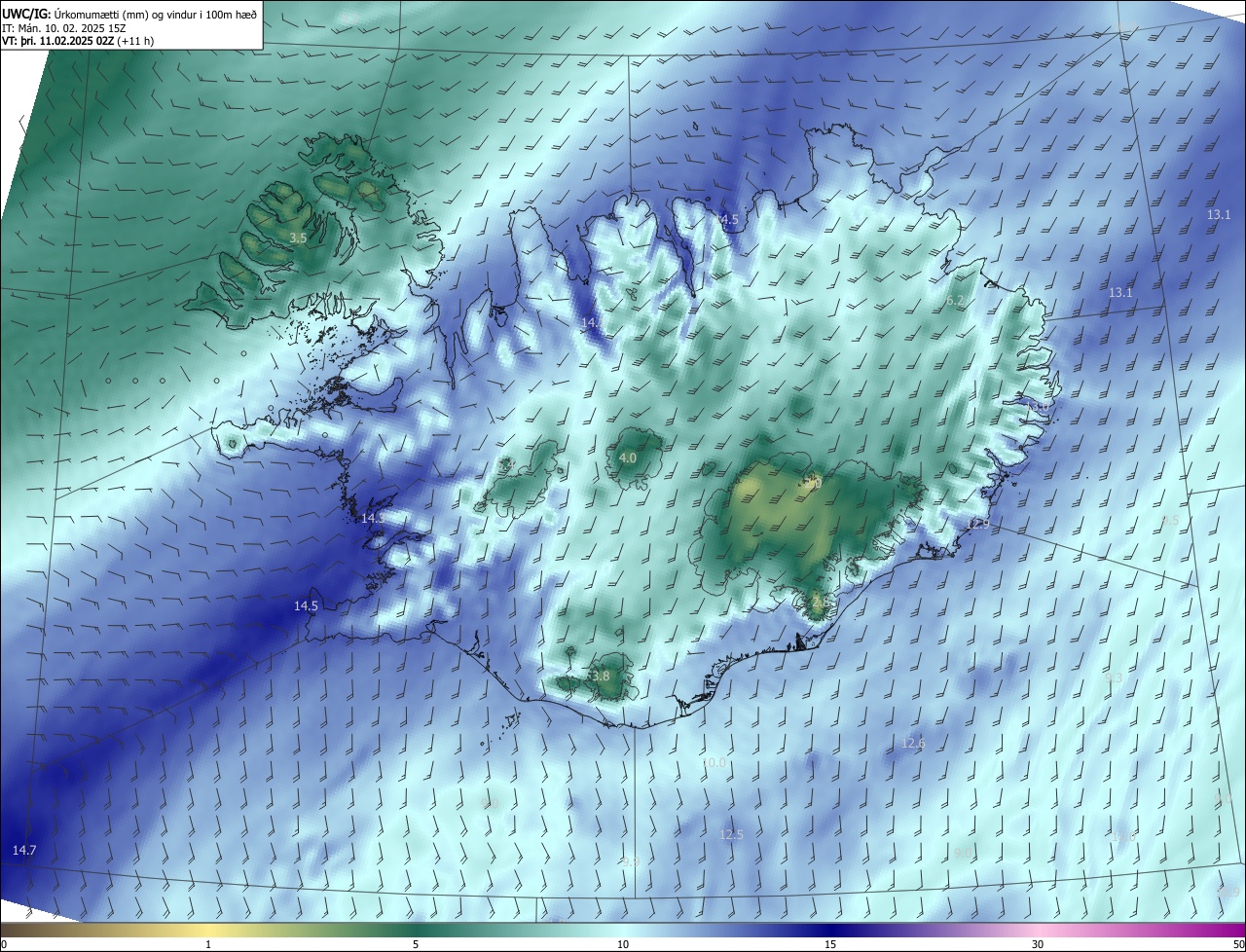Click the 50 tick label on the colour scale

click(x=1238, y=944)
